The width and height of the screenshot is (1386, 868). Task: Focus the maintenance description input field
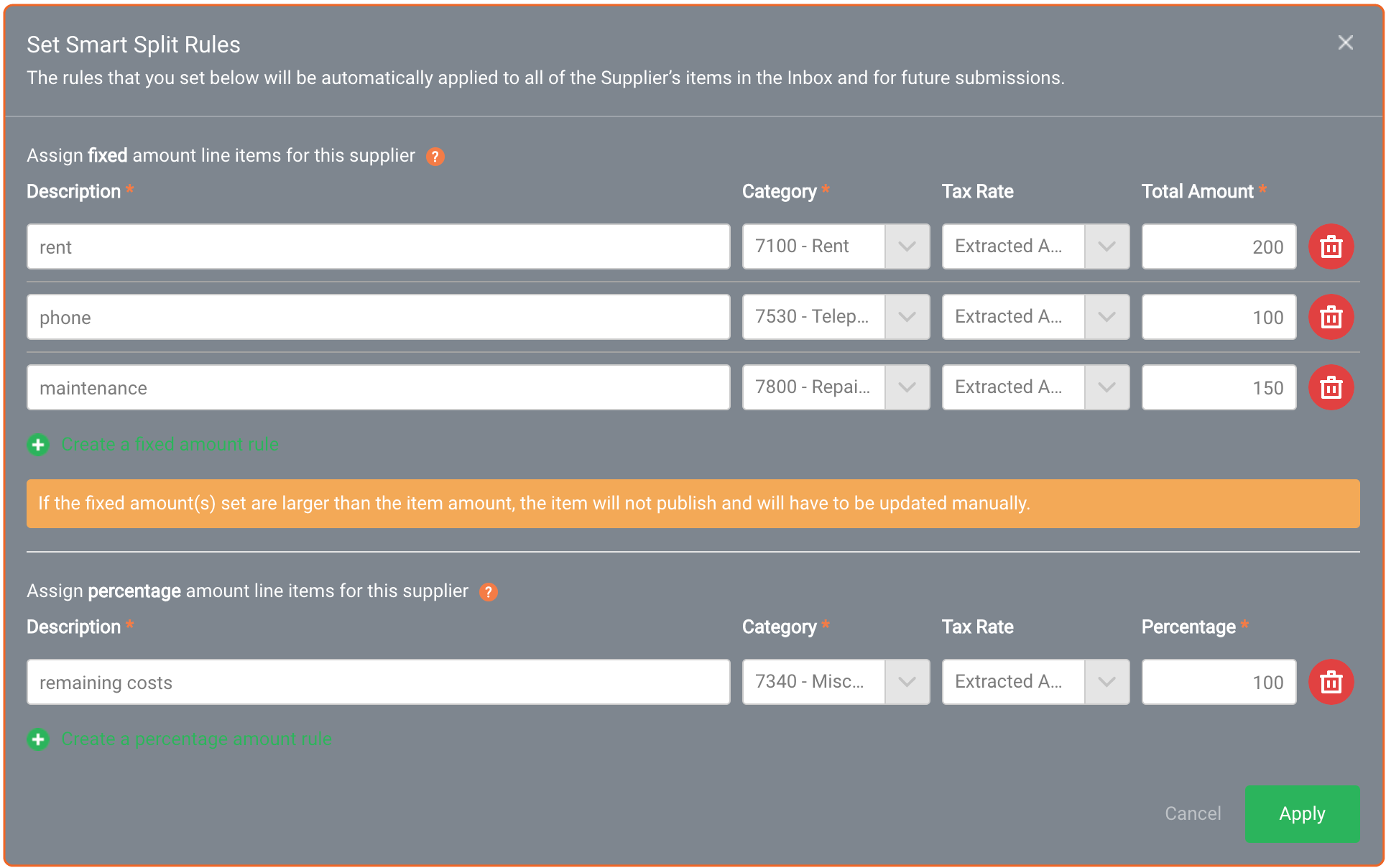(379, 387)
